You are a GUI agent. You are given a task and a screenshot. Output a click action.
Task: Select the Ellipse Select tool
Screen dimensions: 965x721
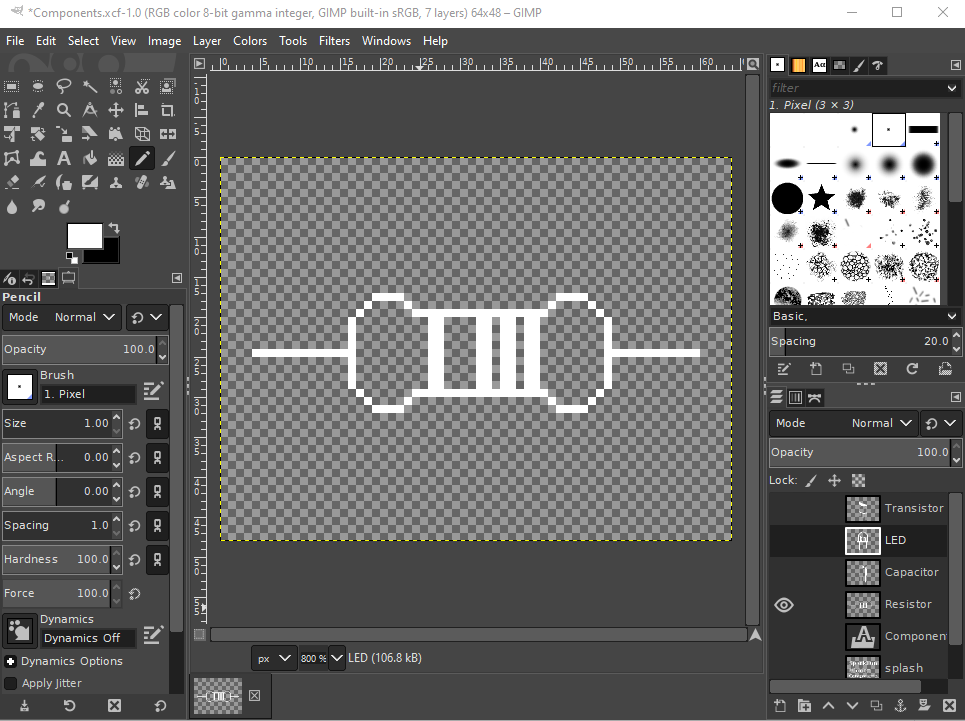38,86
